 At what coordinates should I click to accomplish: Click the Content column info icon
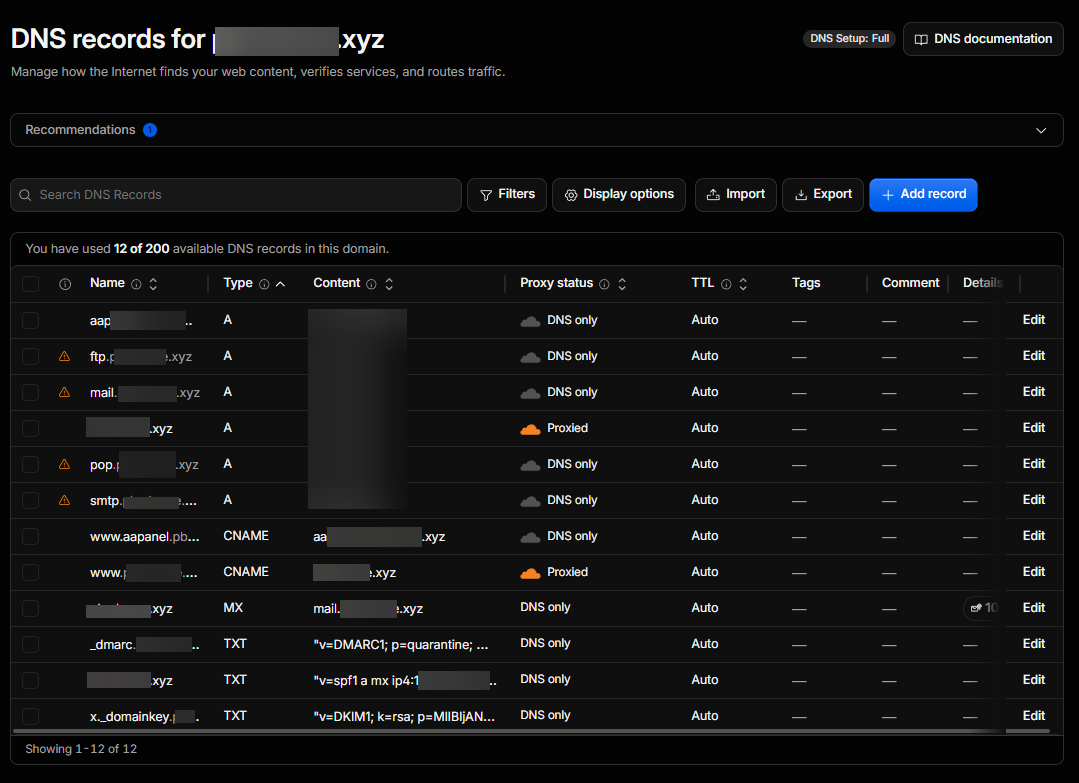[x=371, y=284]
